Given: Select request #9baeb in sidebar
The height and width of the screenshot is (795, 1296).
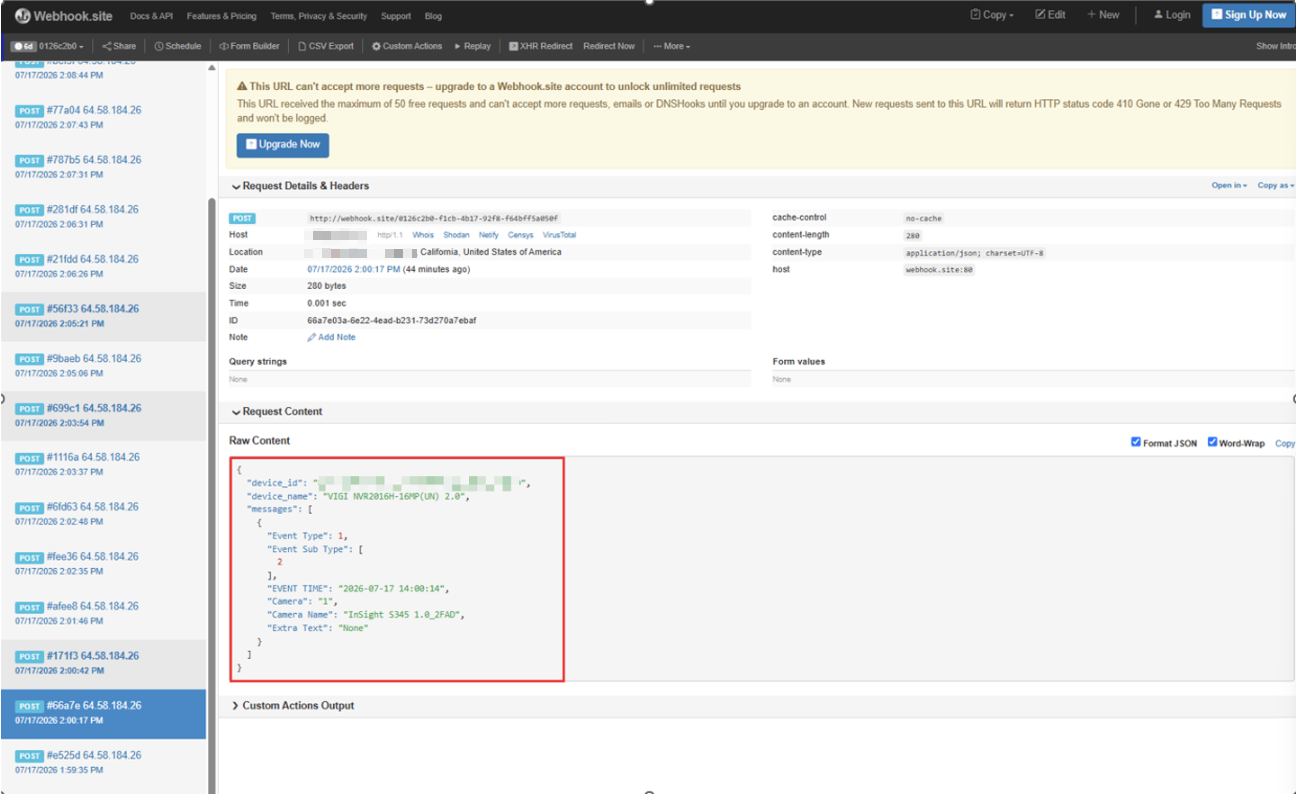Looking at the screenshot, I should point(103,365).
